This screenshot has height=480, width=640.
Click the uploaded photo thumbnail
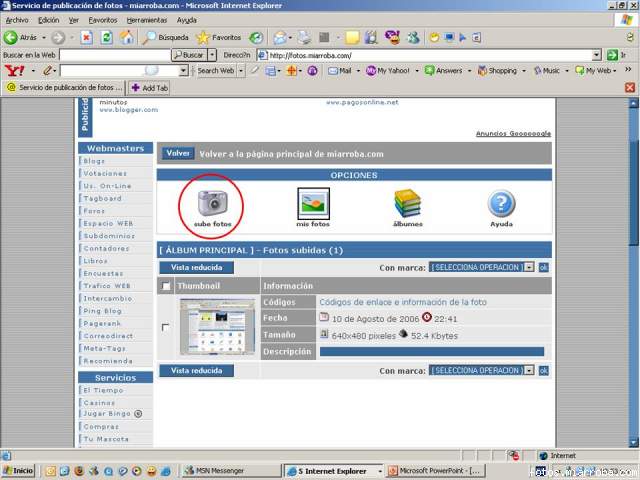coord(217,327)
